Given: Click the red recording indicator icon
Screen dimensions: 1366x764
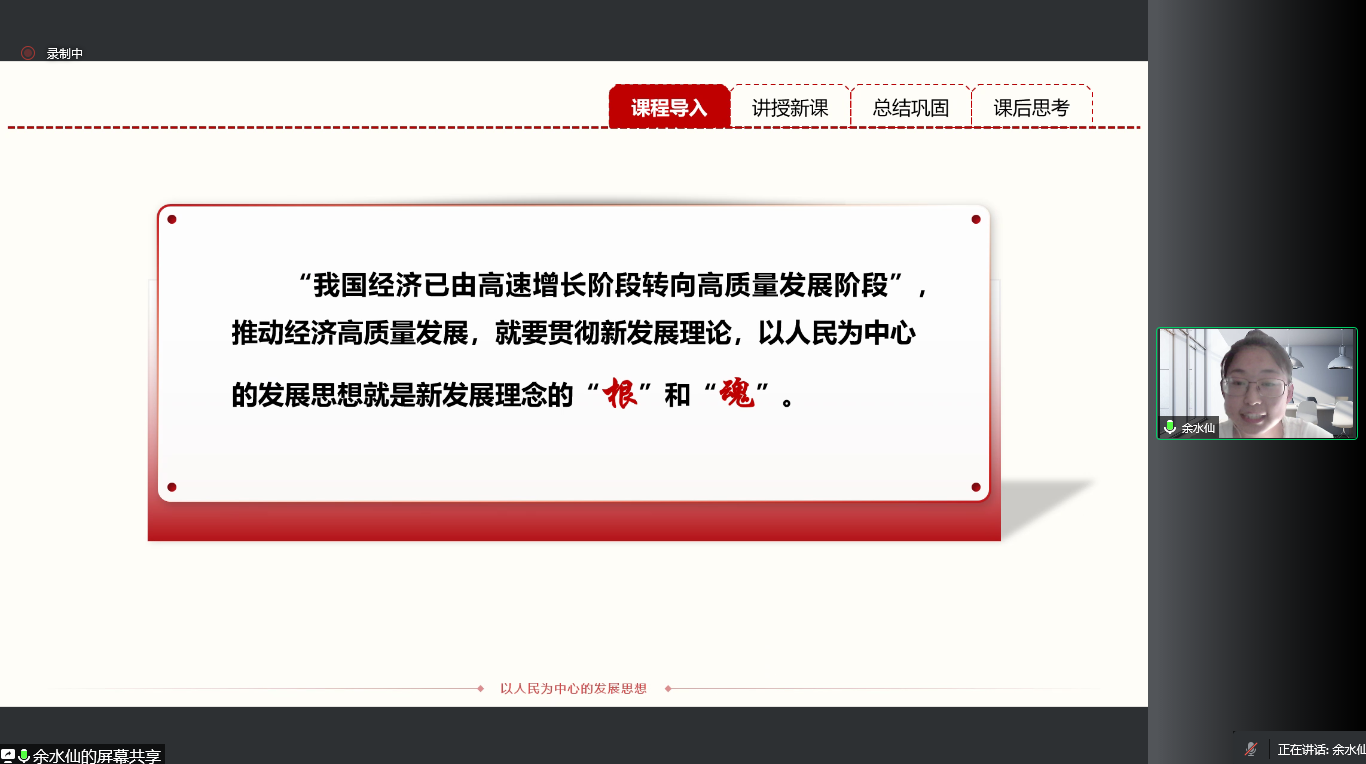Looking at the screenshot, I should point(28,53).
